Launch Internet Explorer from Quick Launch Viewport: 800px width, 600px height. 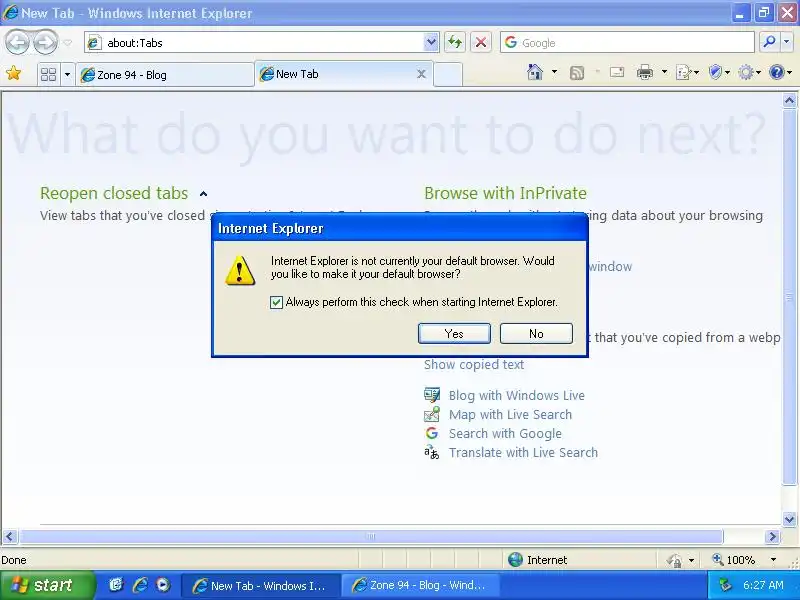tap(140, 585)
